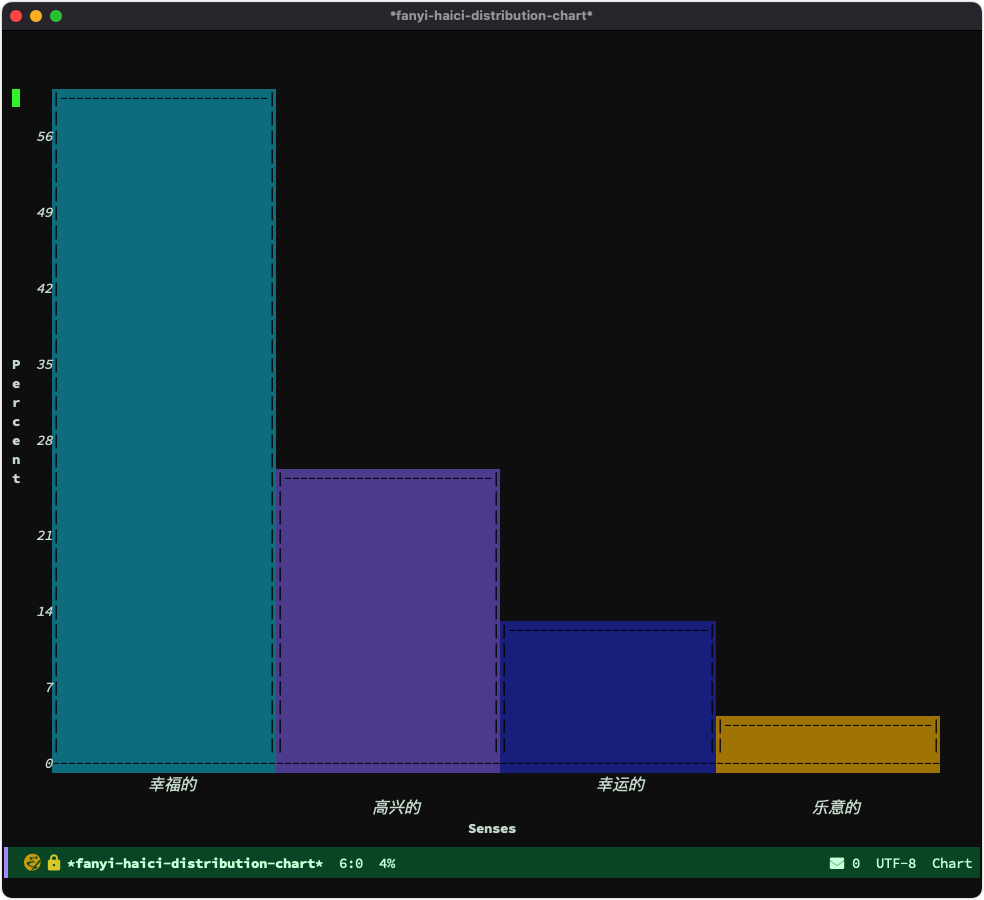Click the 幸福的 axis label
This screenshot has height=900, width=984.
(x=173, y=785)
